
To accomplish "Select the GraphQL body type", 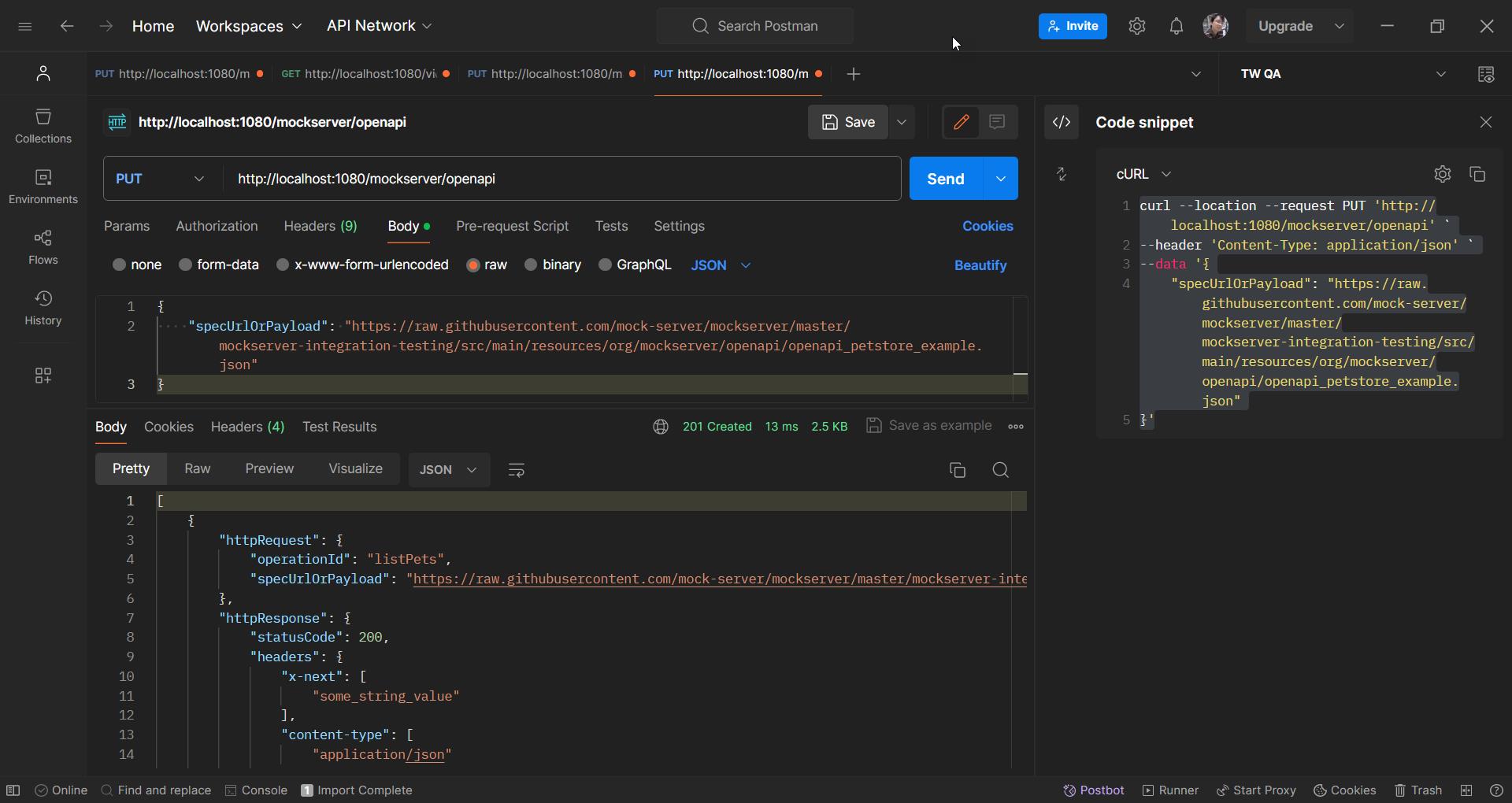I will pos(635,265).
